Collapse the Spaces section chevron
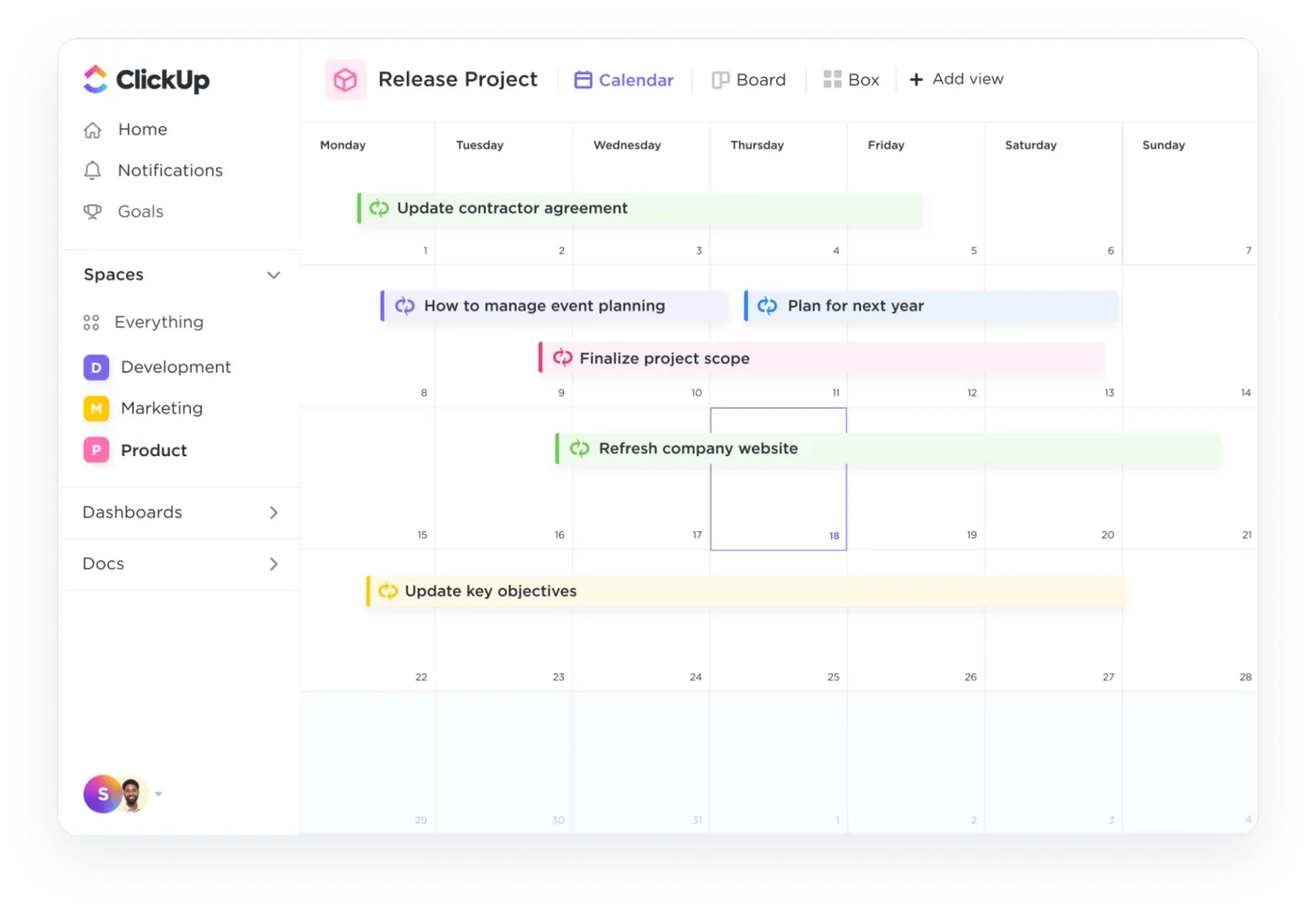Viewport: 1316px width, 913px height. coord(274,275)
